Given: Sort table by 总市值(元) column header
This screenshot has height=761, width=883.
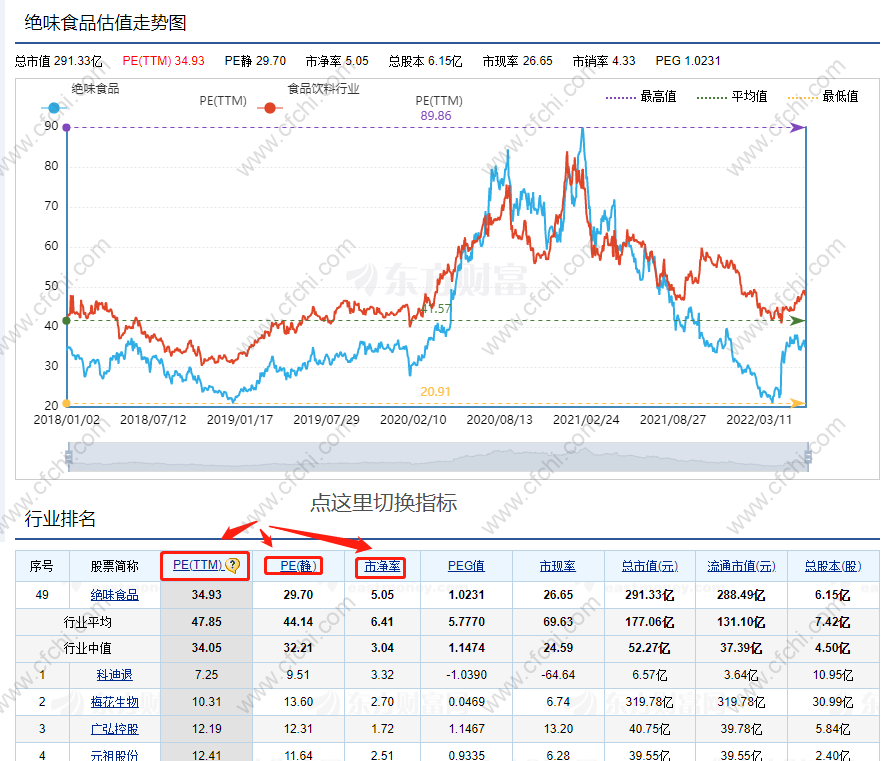Looking at the screenshot, I should coord(649,566).
